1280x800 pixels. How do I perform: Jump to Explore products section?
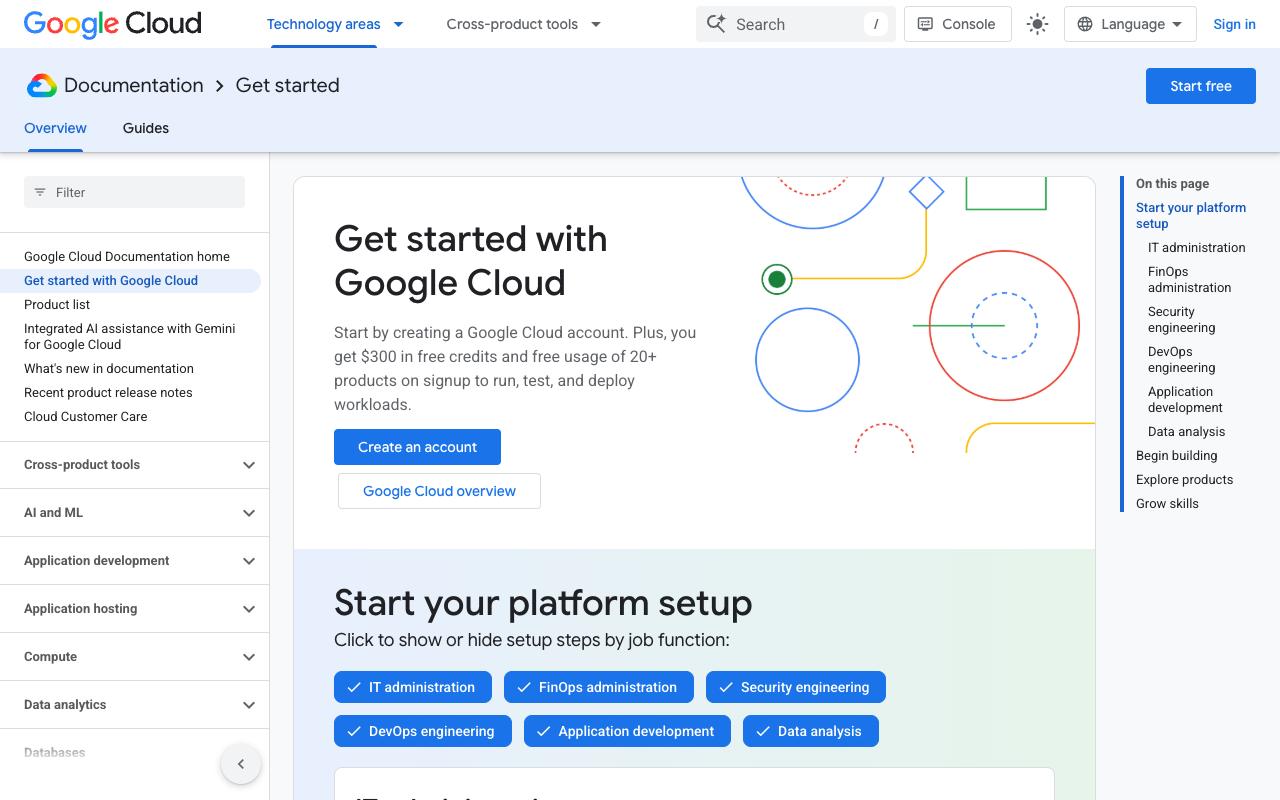tap(1185, 480)
